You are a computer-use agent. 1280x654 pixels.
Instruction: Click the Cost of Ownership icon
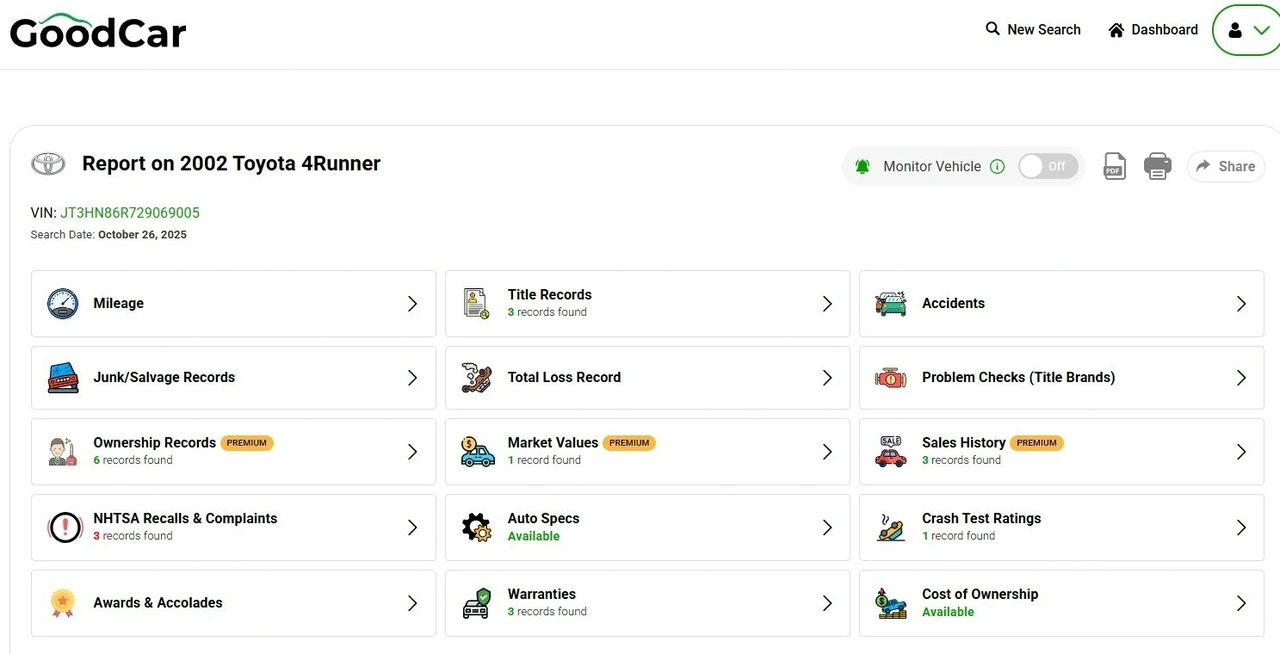(x=891, y=603)
